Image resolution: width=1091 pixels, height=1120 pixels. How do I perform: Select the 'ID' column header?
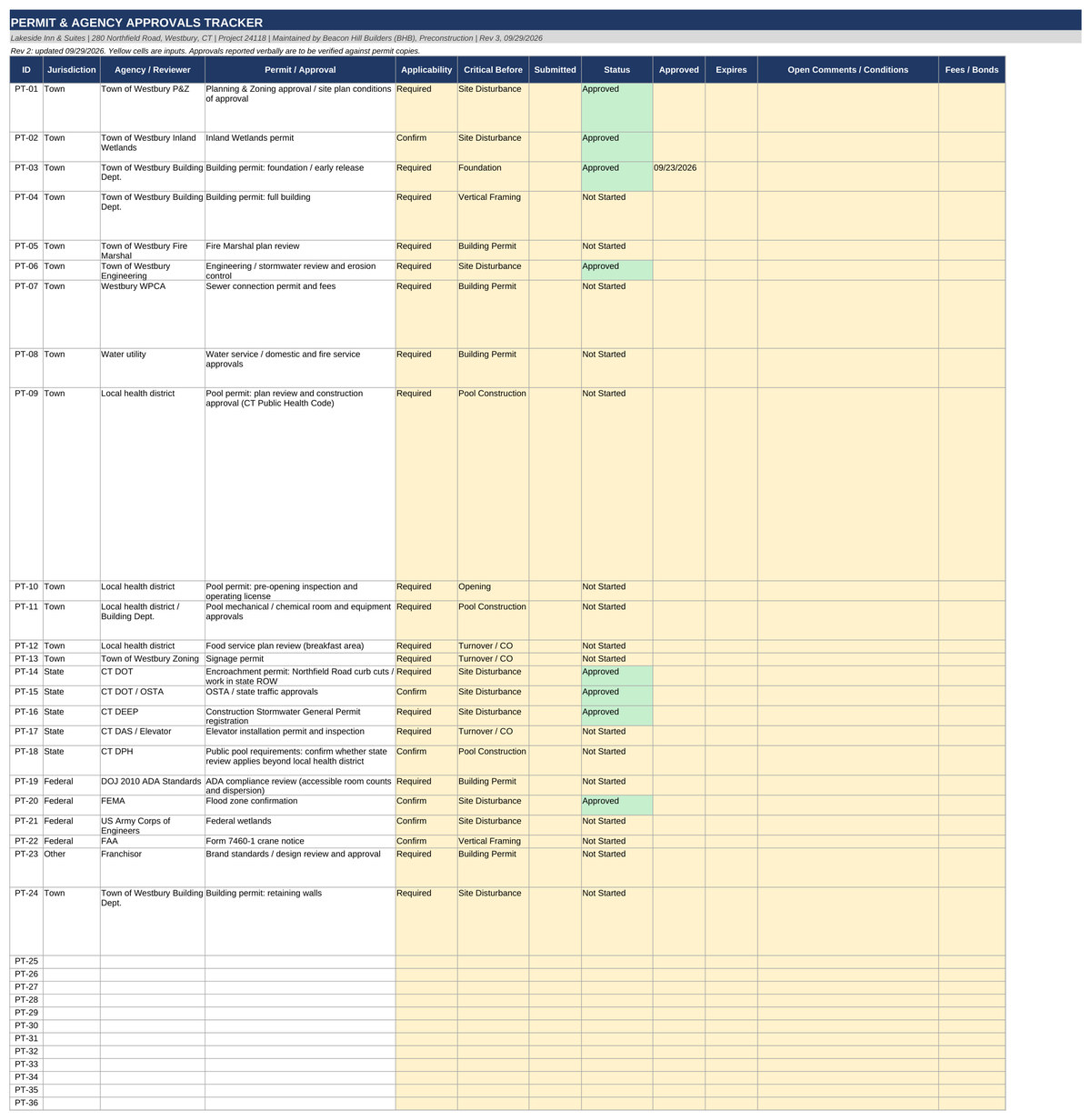26,70
